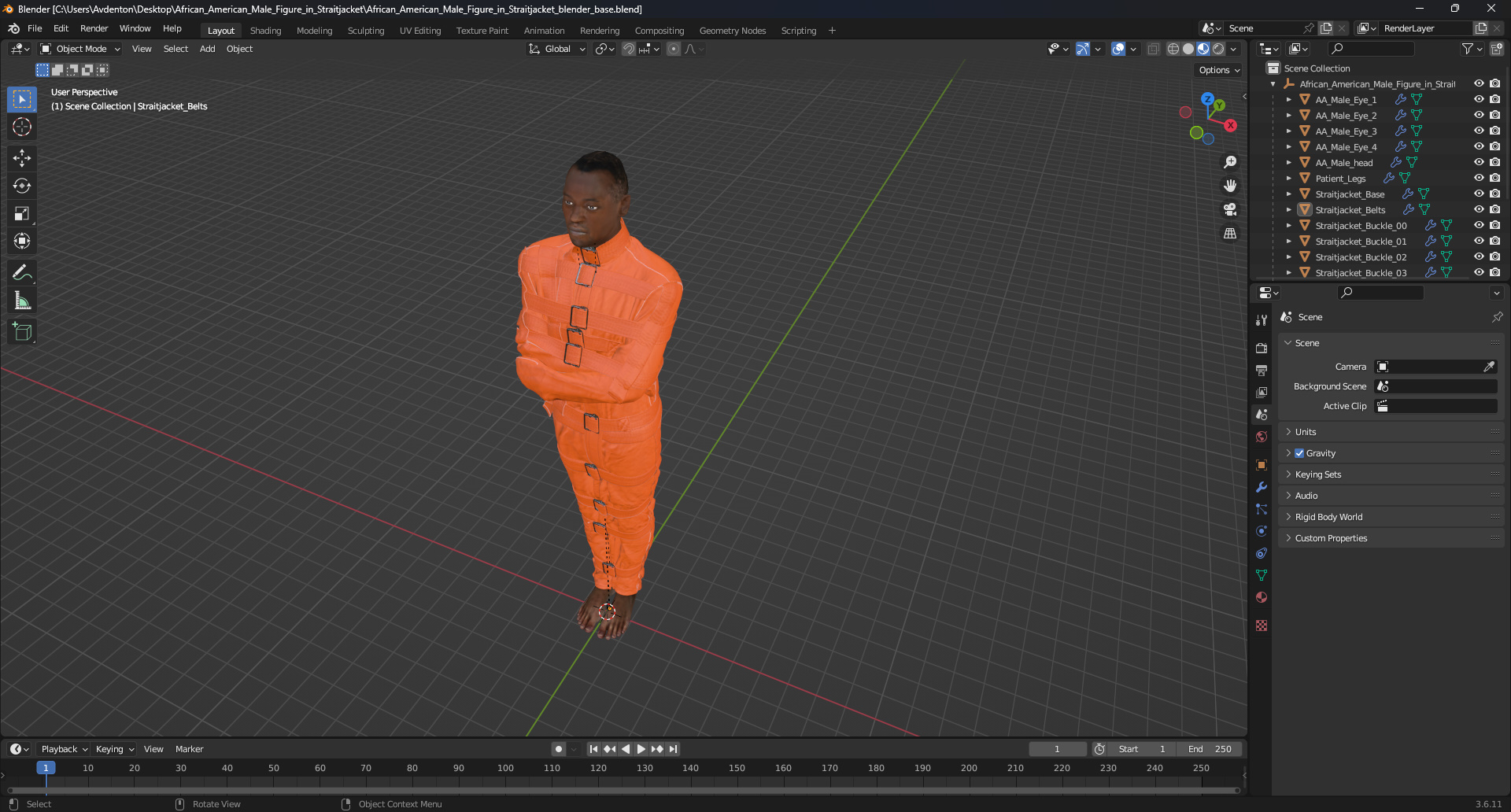The height and width of the screenshot is (812, 1511).
Task: Open the File menu
Action: point(35,28)
